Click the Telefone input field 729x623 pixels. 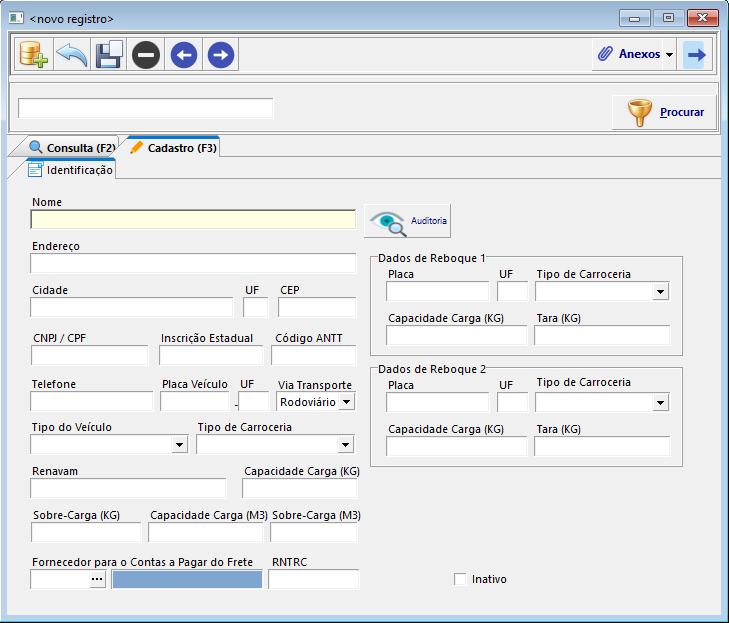pos(92,401)
